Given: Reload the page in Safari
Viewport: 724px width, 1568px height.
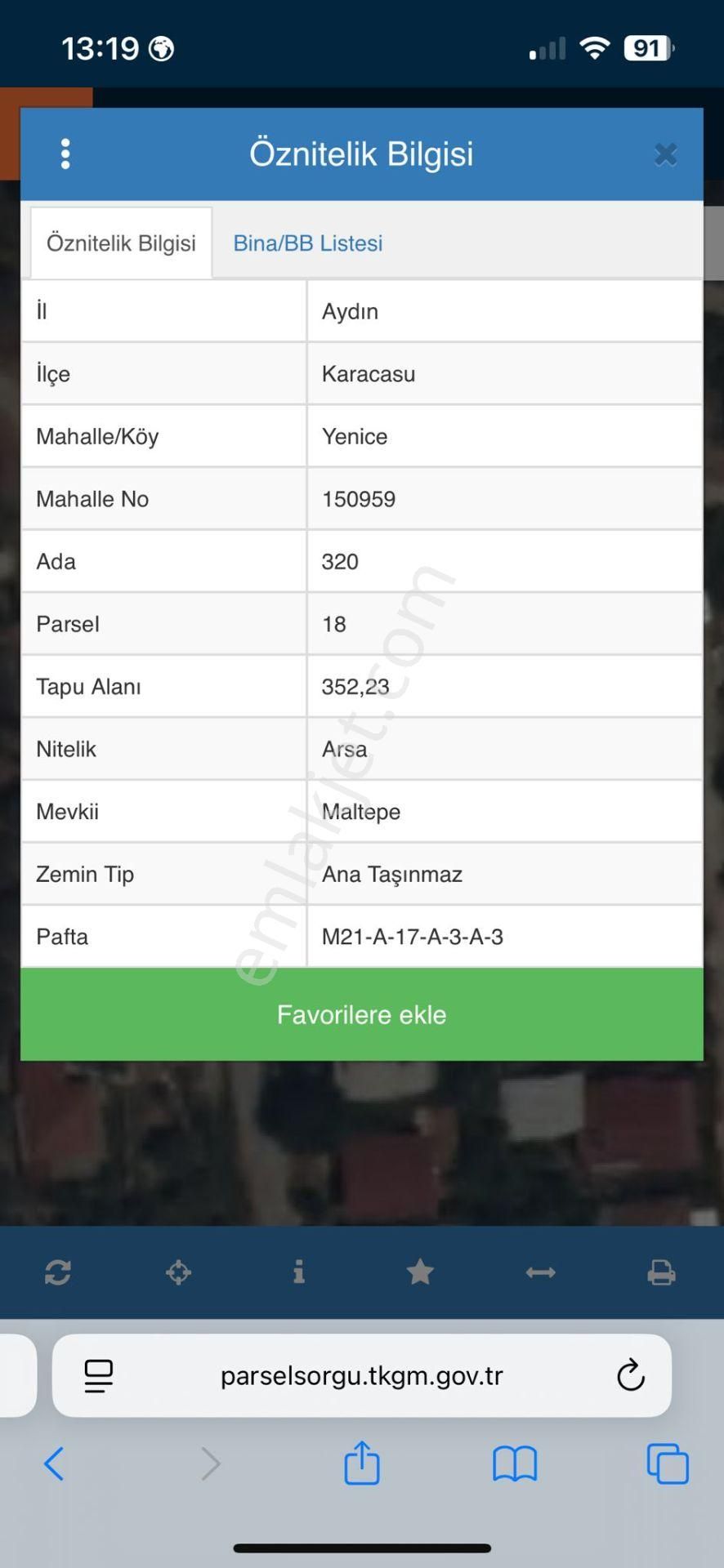Looking at the screenshot, I should (630, 1376).
